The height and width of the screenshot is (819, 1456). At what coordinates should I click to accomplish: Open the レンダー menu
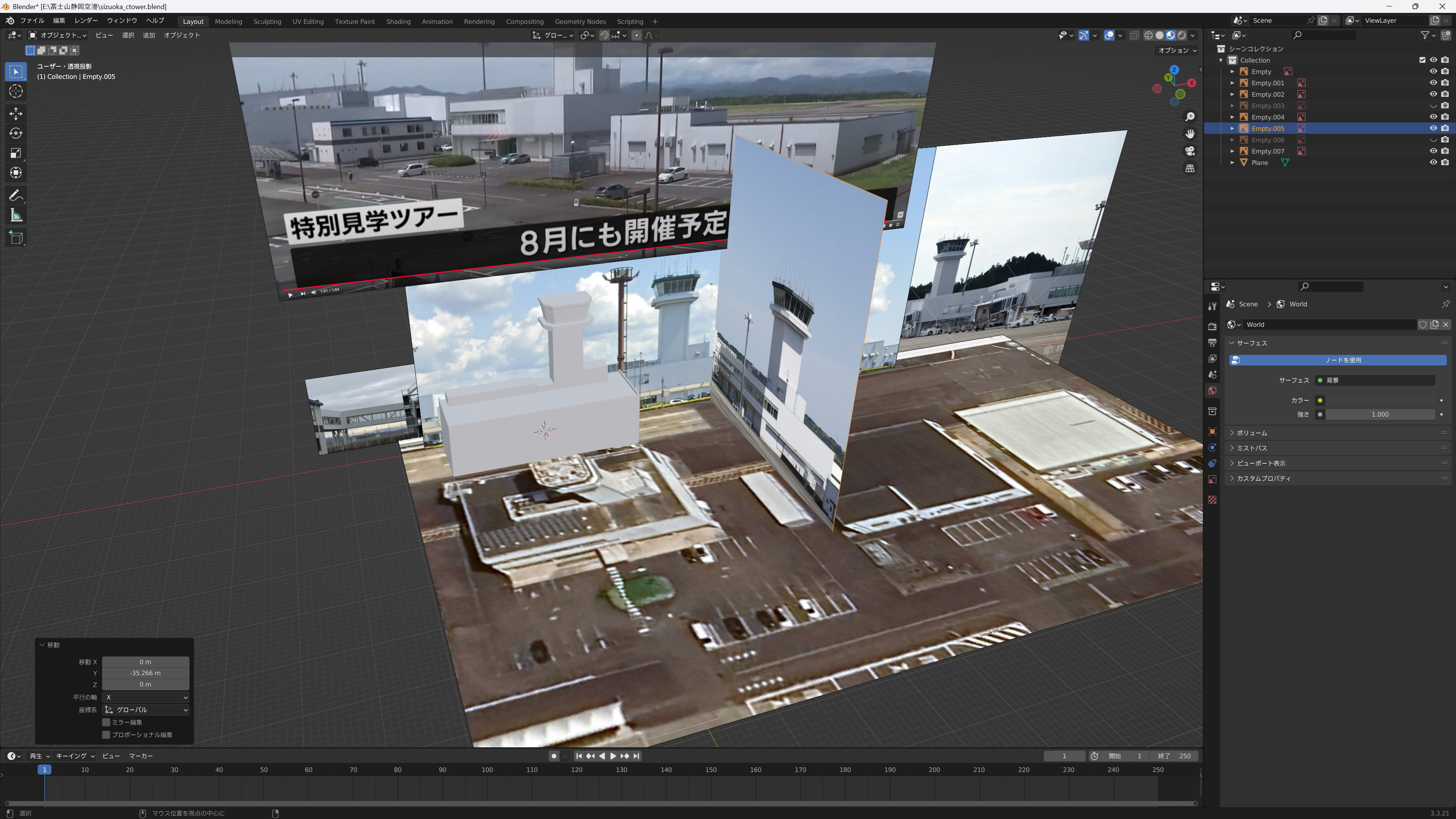86,21
